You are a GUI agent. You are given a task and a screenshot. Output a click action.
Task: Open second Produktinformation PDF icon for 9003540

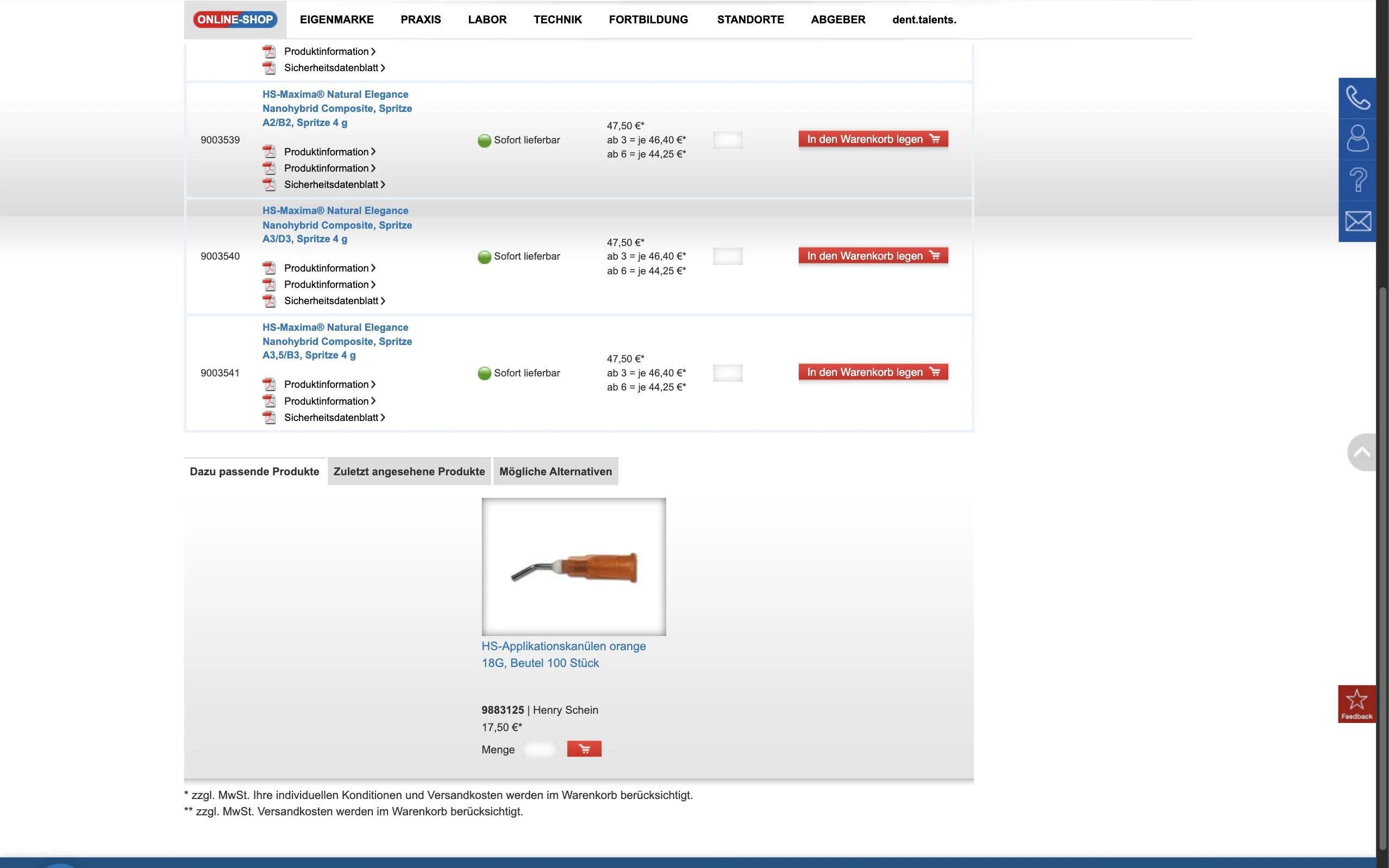coord(269,284)
